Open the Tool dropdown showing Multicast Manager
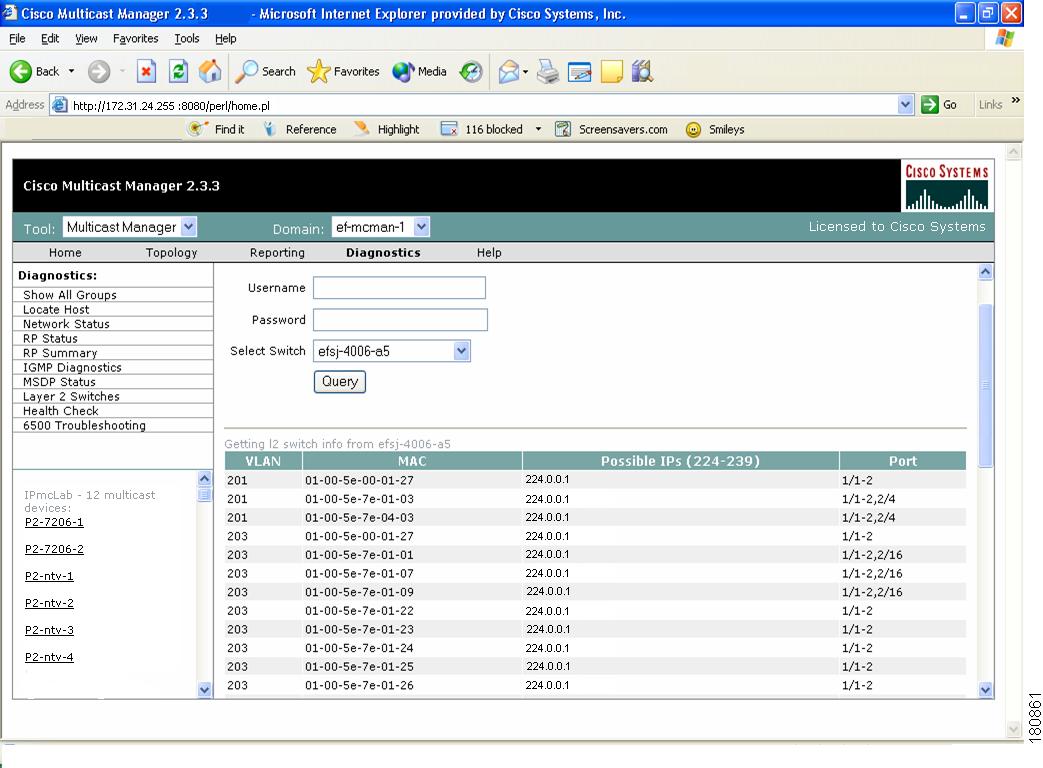 [130, 227]
